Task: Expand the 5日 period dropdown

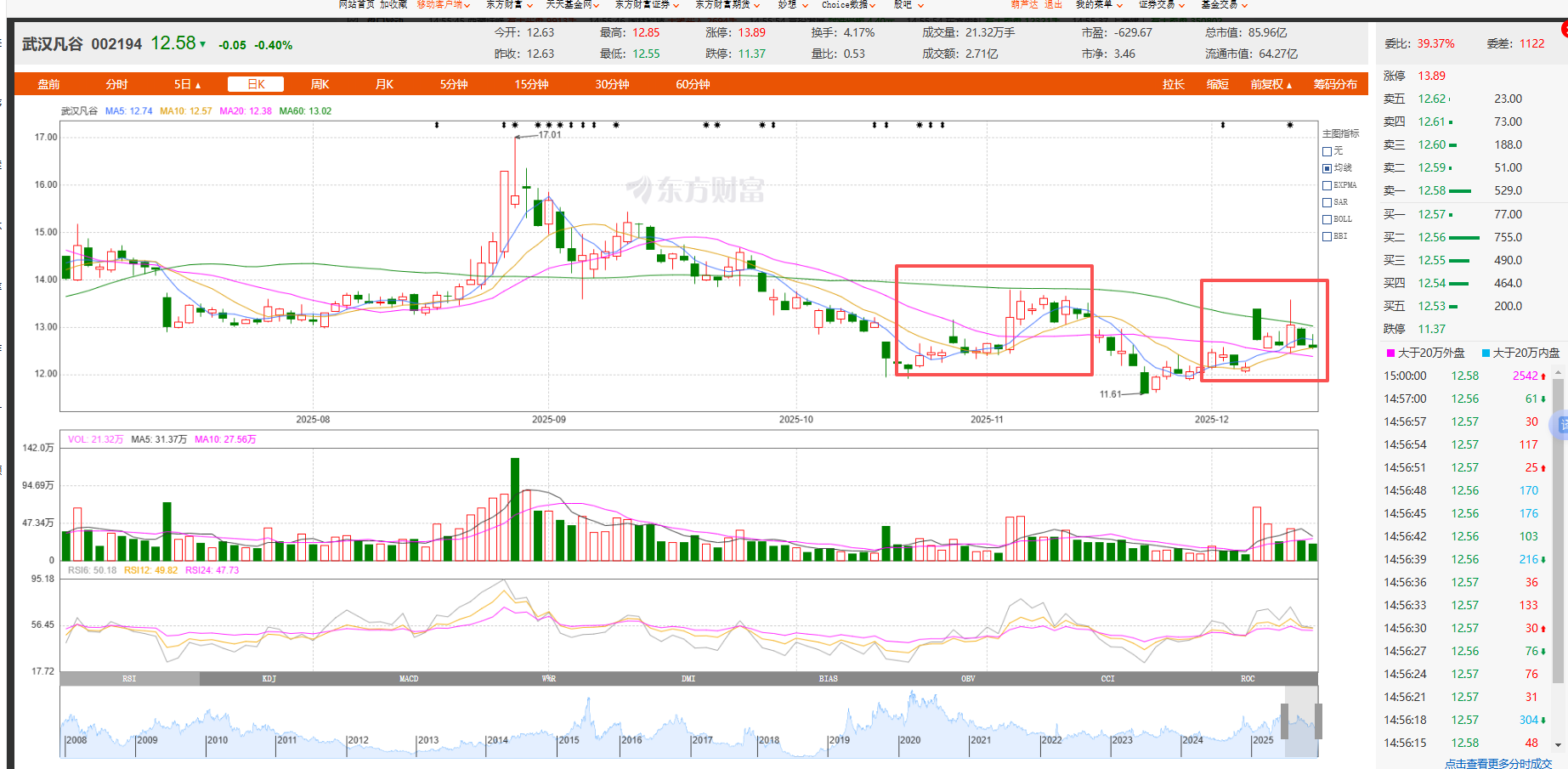Action: click(187, 84)
